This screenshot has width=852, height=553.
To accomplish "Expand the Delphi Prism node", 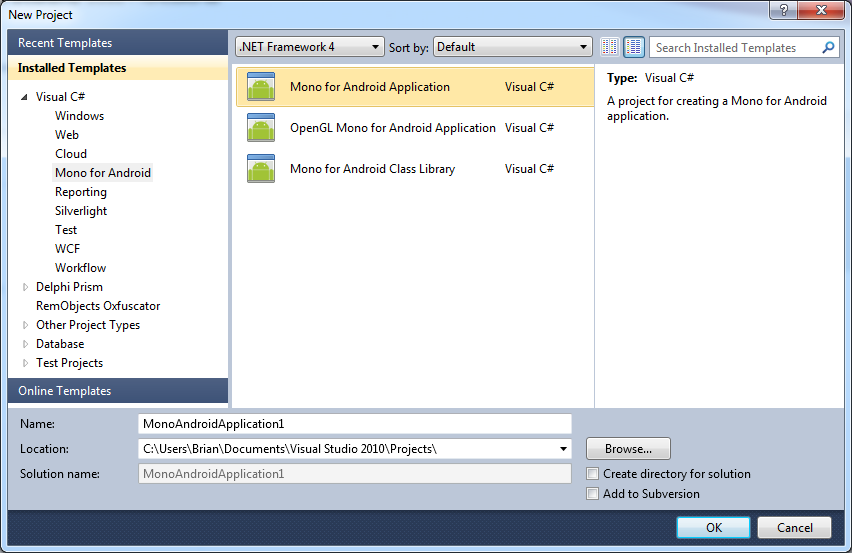I will coord(25,287).
